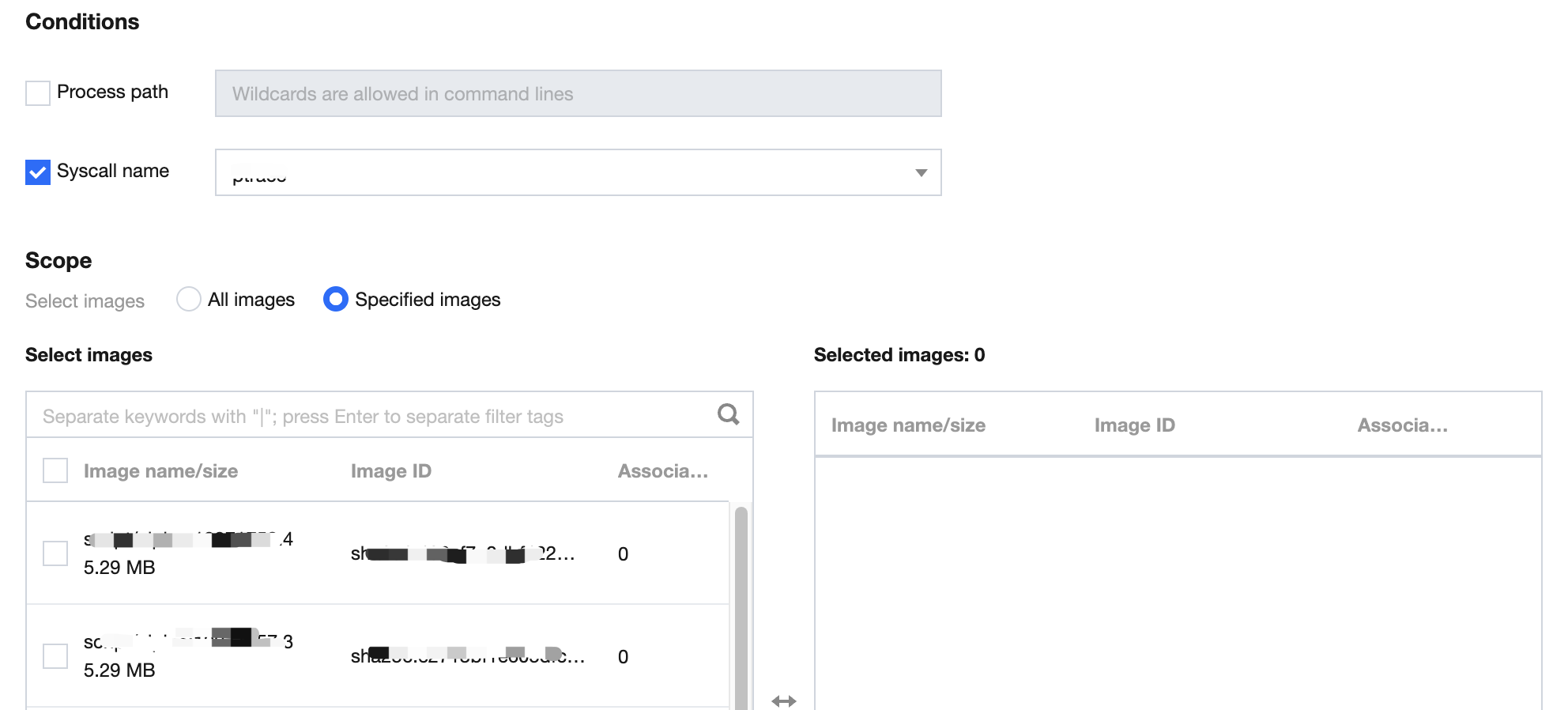
Task: Click the image keyword search field
Action: [371, 416]
